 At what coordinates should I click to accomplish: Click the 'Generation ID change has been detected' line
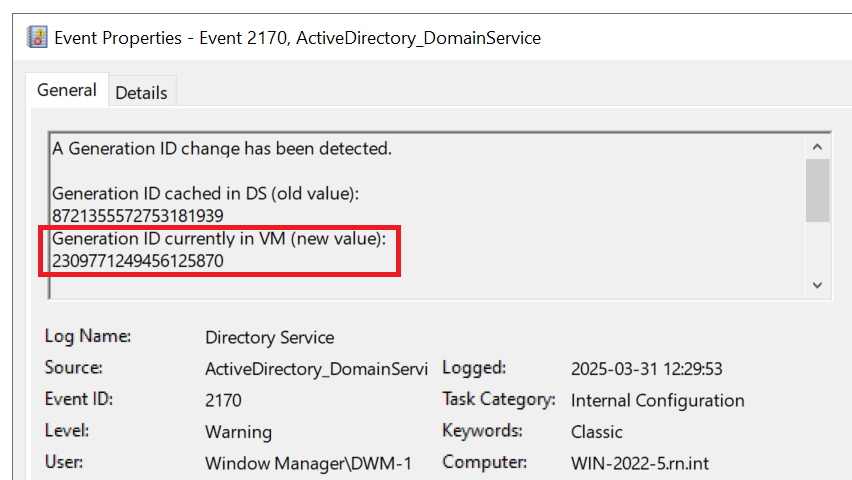222,148
